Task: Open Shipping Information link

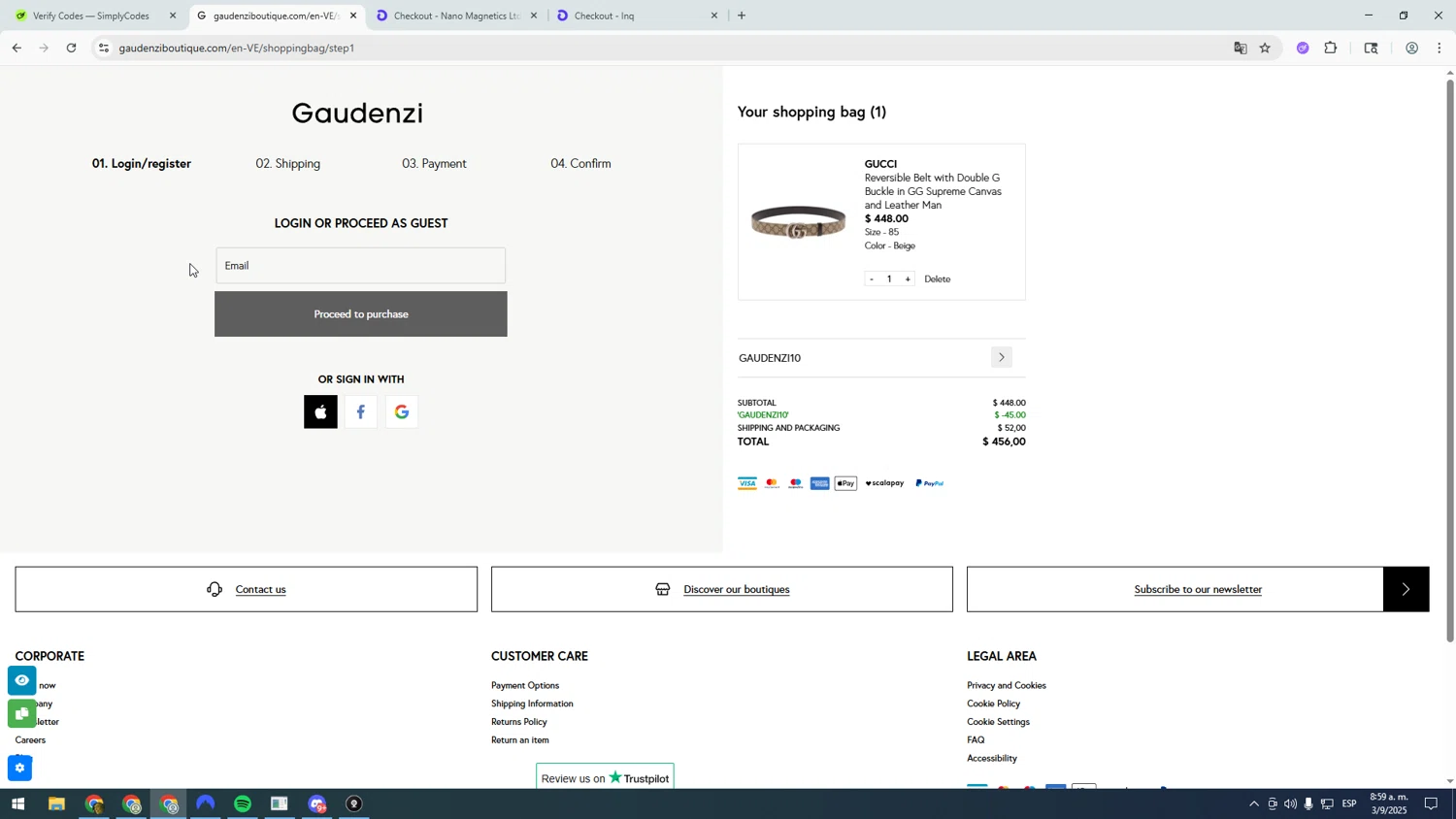Action: pos(532,704)
